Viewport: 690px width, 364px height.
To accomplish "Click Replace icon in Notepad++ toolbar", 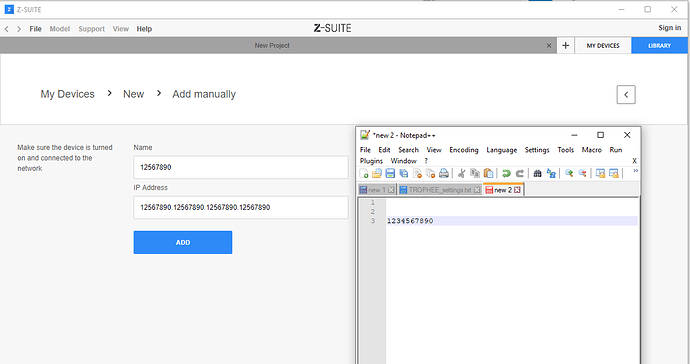I will (551, 173).
